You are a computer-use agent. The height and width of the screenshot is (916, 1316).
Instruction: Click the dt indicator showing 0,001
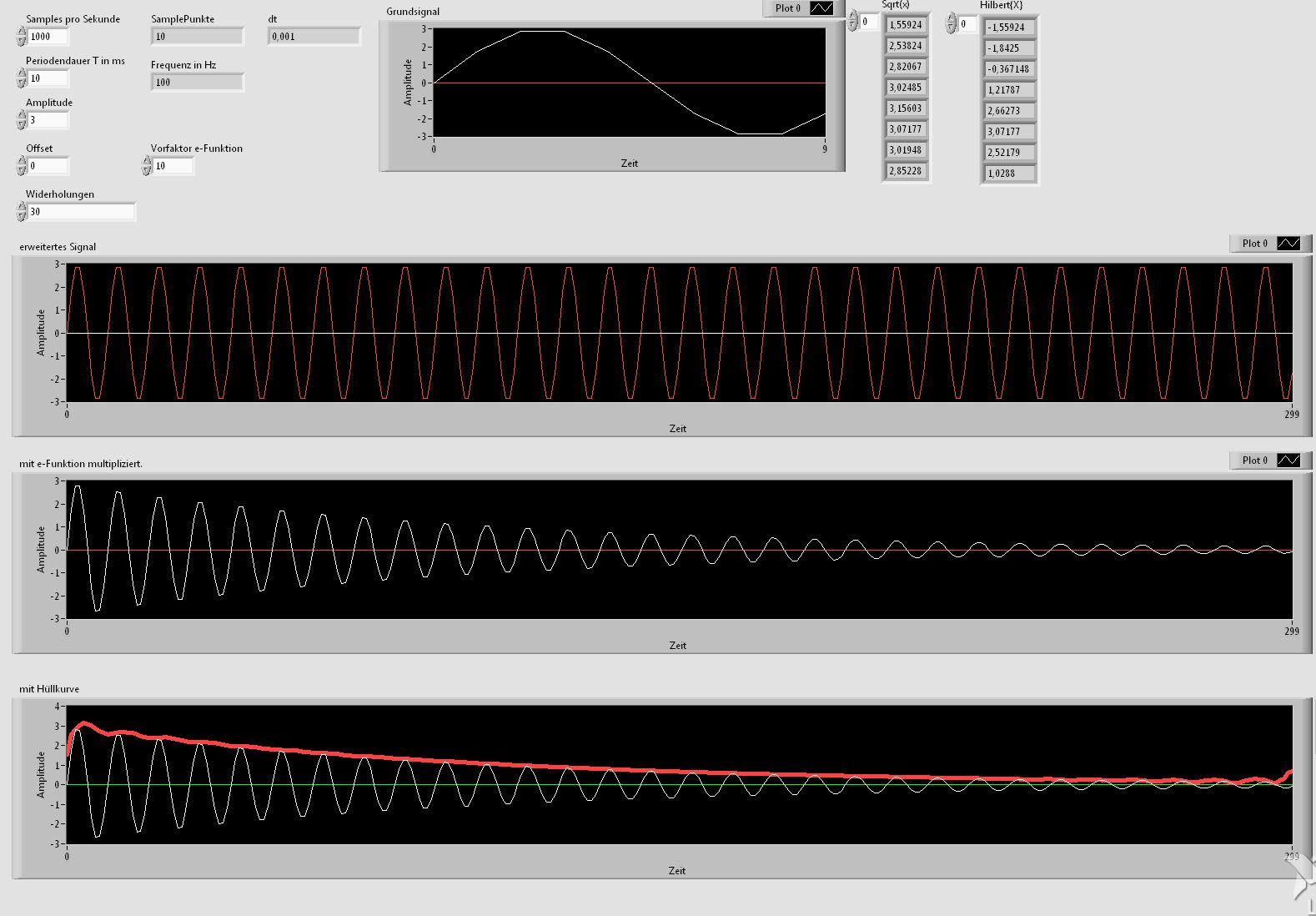[x=314, y=37]
